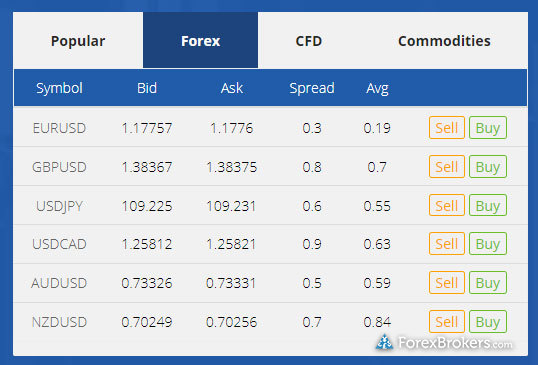The width and height of the screenshot is (538, 365).
Task: Click USDCAD spread value 0.9
Action: click(x=312, y=244)
